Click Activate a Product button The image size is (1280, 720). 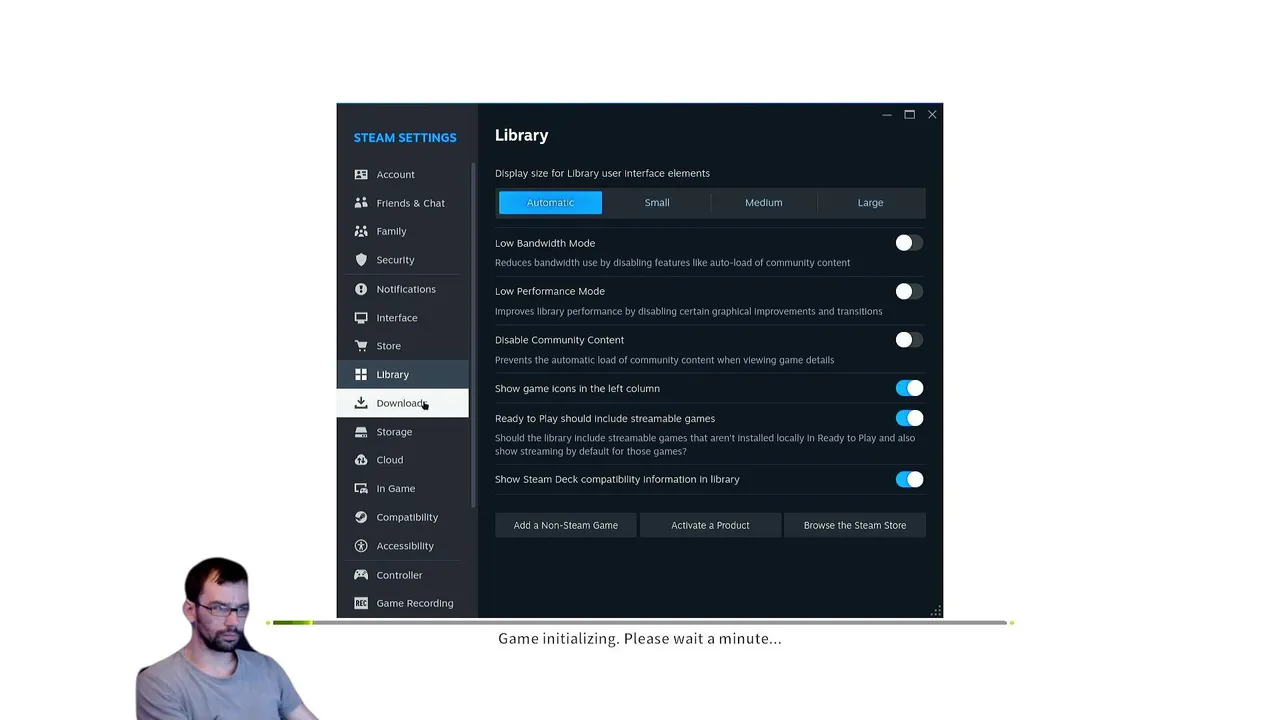click(710, 525)
